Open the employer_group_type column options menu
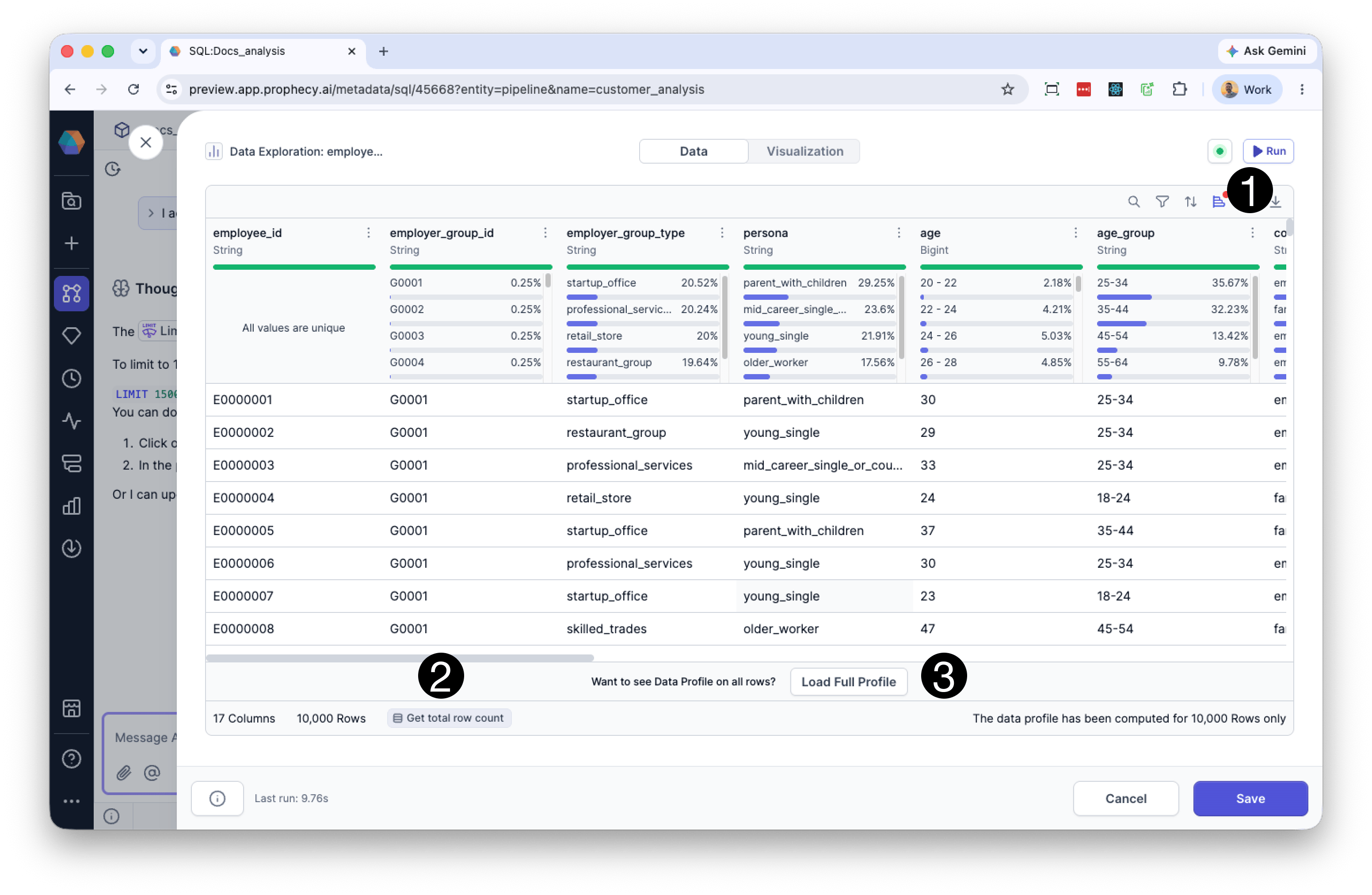The image size is (1372, 895). click(x=722, y=233)
